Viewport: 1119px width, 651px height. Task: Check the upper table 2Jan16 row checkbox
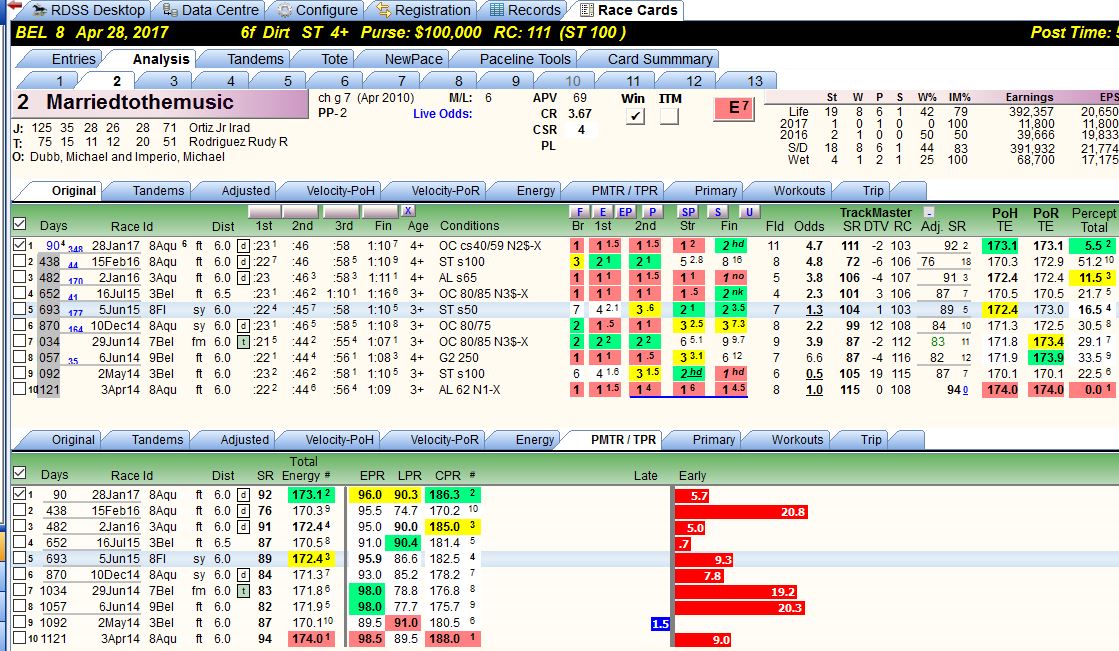tap(19, 278)
